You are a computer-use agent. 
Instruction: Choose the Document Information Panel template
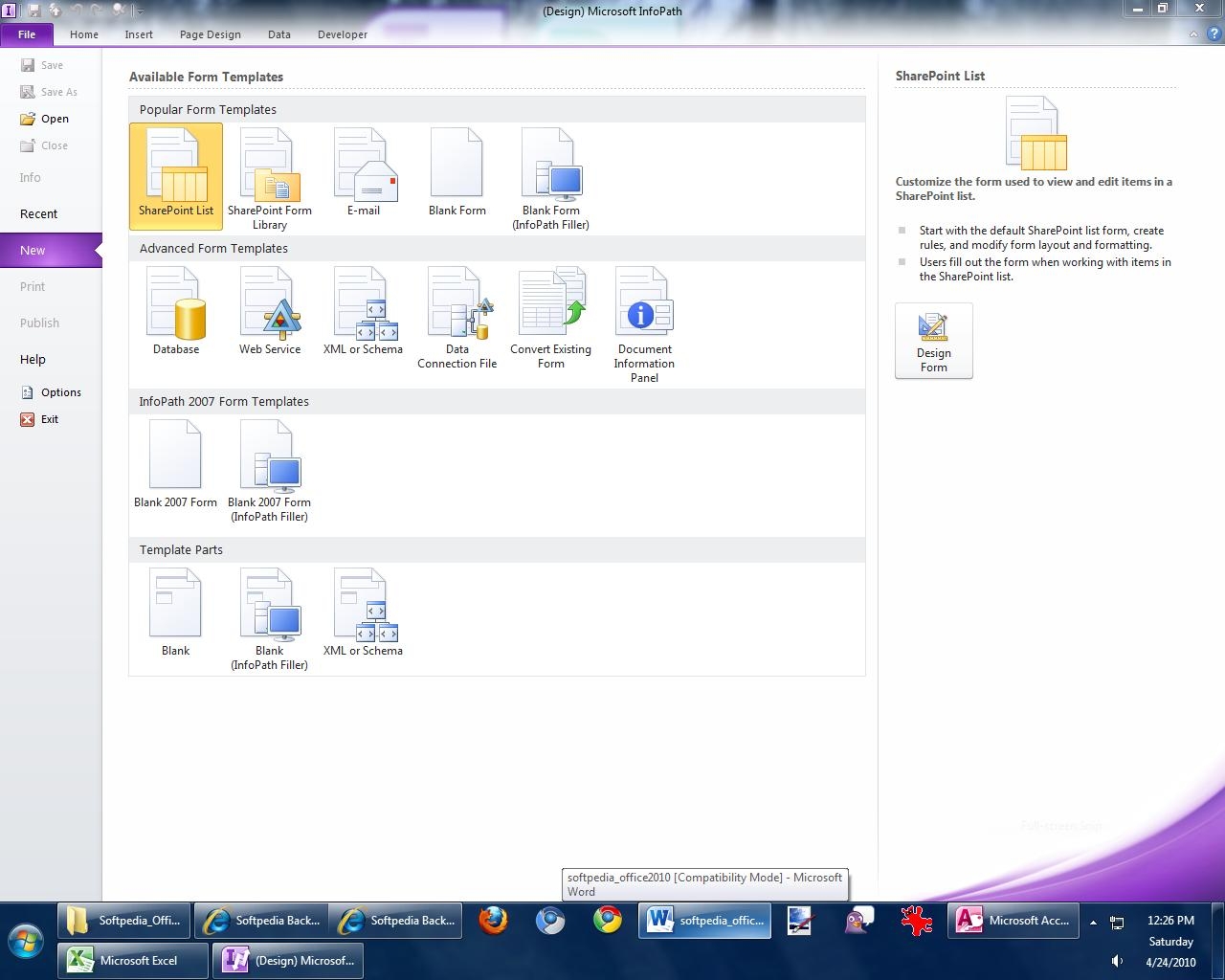pos(644,324)
